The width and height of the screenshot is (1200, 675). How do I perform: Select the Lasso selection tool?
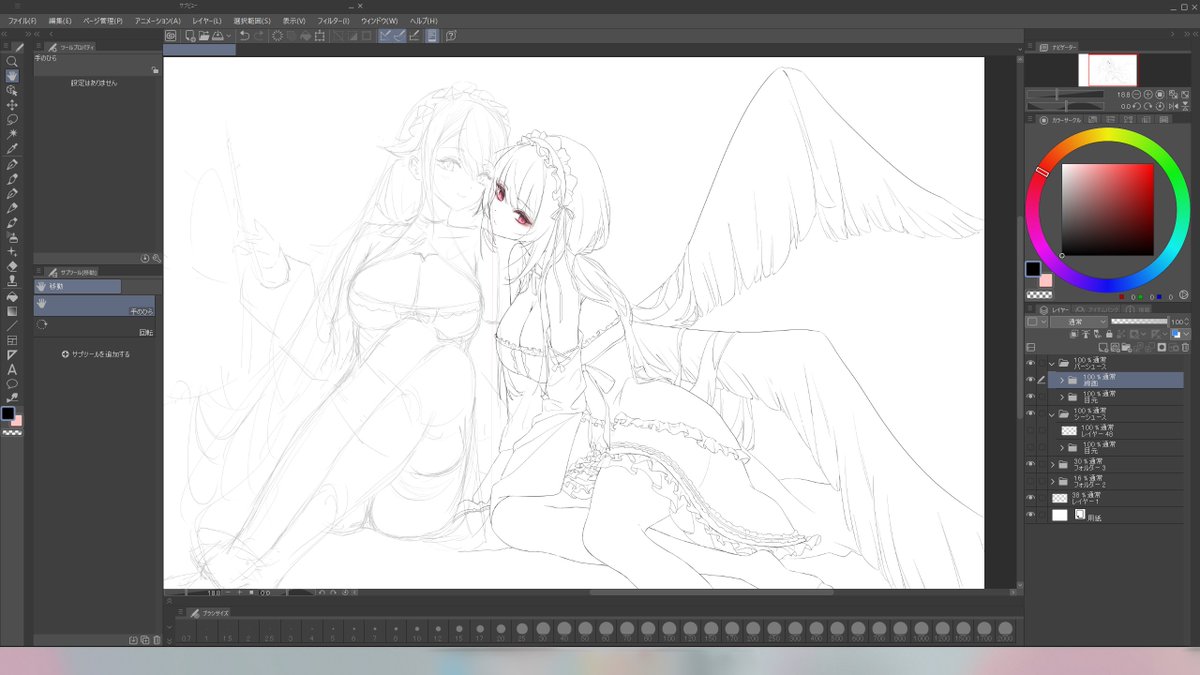(x=12, y=119)
